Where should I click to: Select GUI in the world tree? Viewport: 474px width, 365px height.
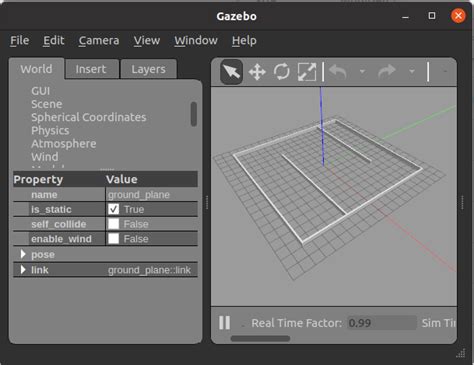pos(41,91)
